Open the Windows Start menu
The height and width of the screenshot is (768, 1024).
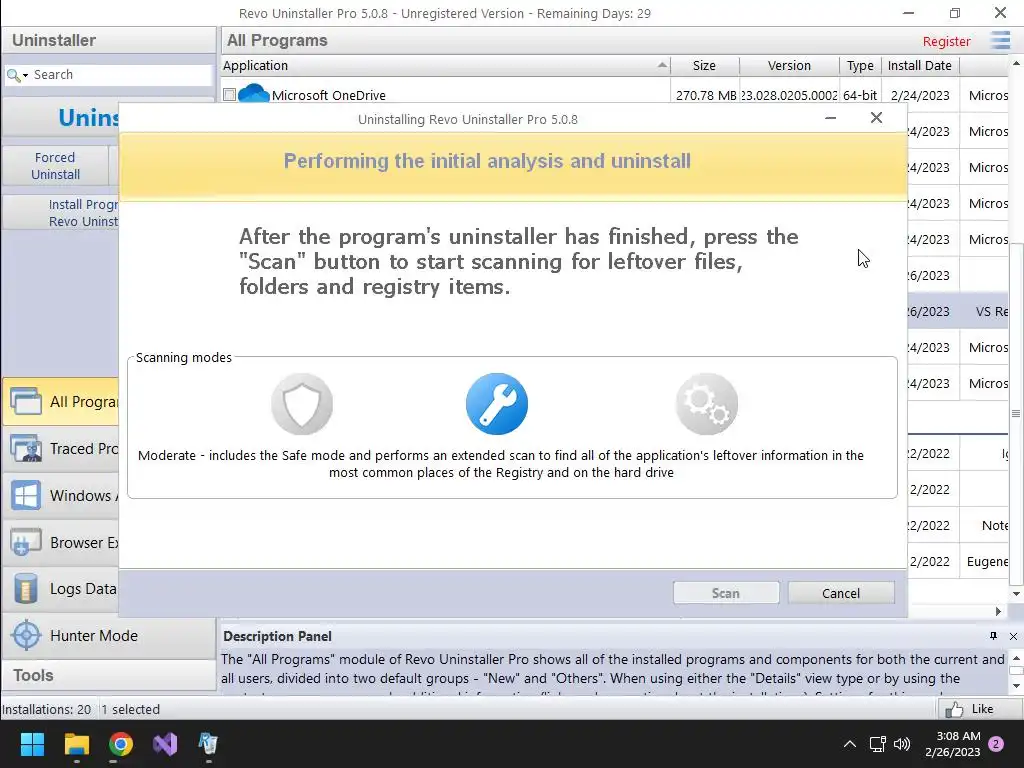(32, 744)
